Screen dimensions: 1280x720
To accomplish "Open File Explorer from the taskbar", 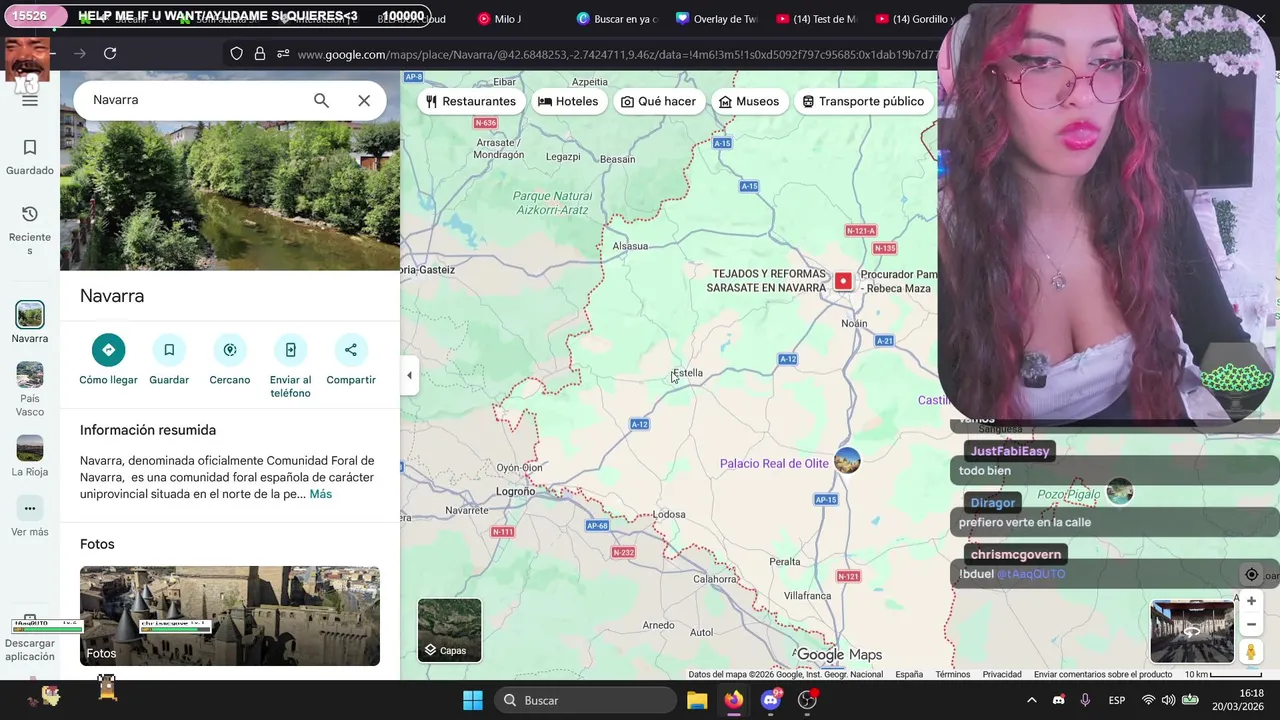I will 697,700.
